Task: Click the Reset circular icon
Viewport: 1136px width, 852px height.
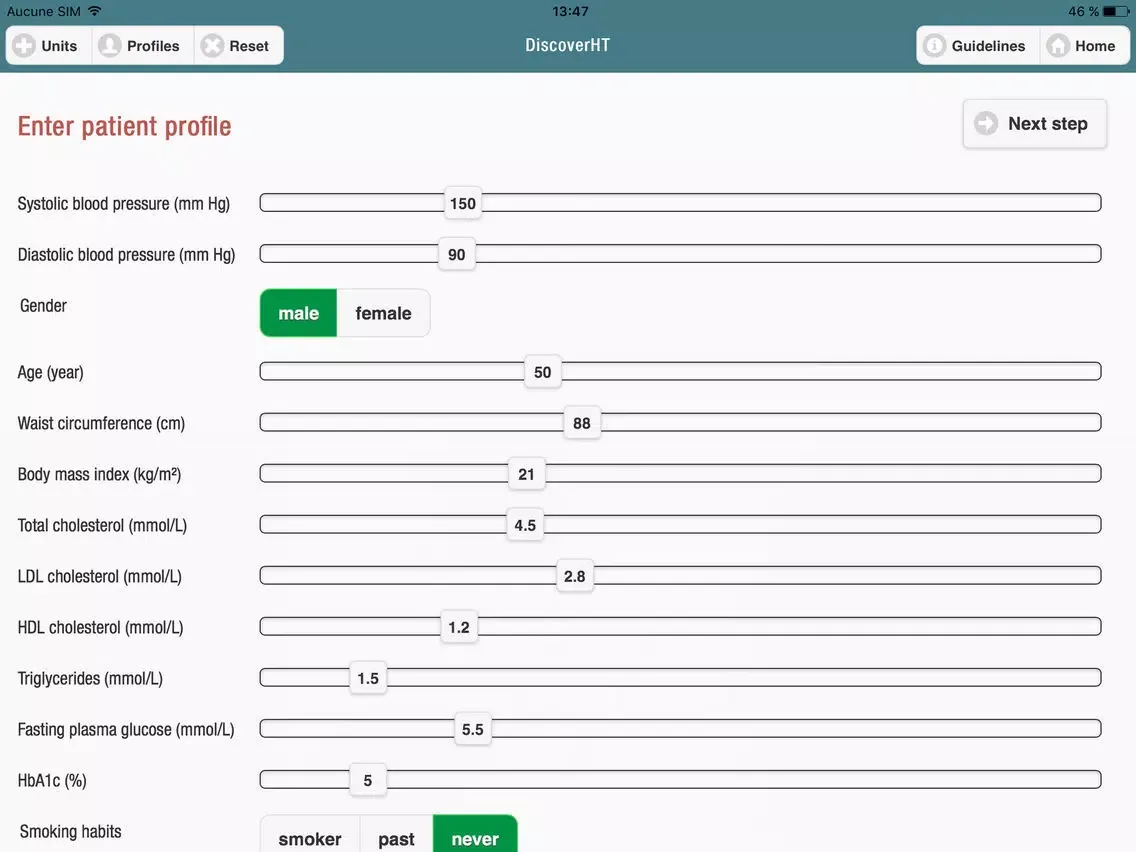Action: point(211,45)
